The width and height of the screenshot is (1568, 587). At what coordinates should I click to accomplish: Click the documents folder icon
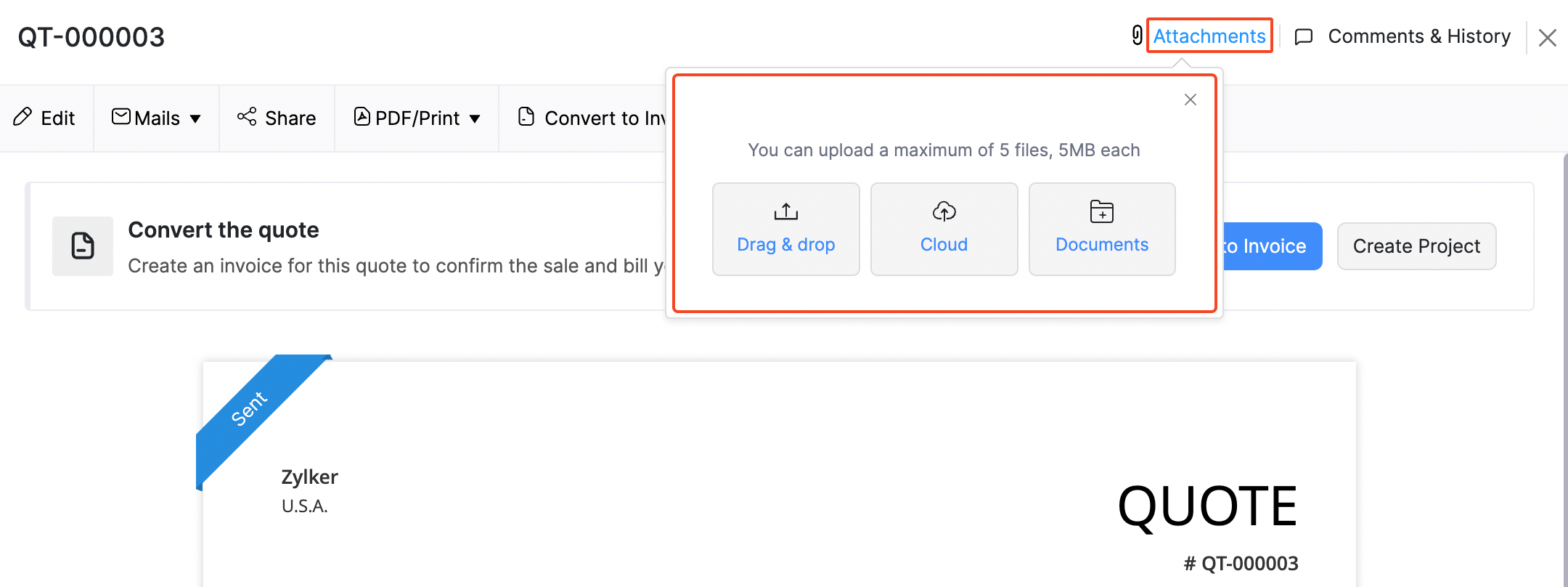pyautogui.click(x=1101, y=211)
